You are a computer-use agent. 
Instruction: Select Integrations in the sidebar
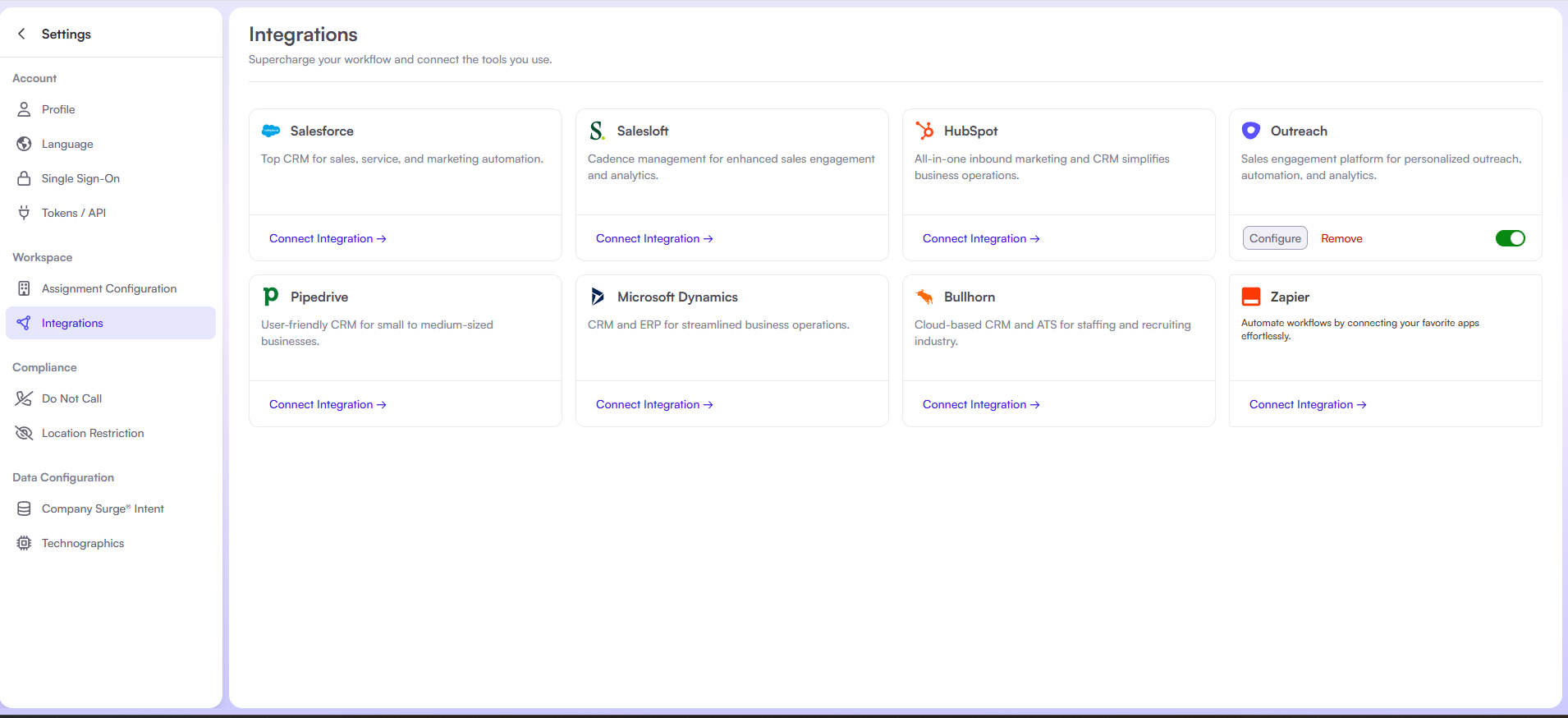(x=72, y=323)
